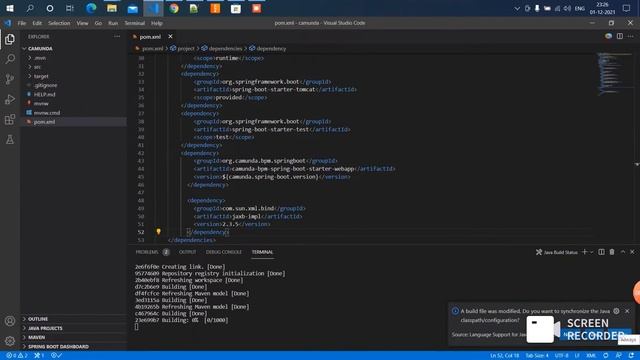
Task: Expand the src folder
Action: 37,67
